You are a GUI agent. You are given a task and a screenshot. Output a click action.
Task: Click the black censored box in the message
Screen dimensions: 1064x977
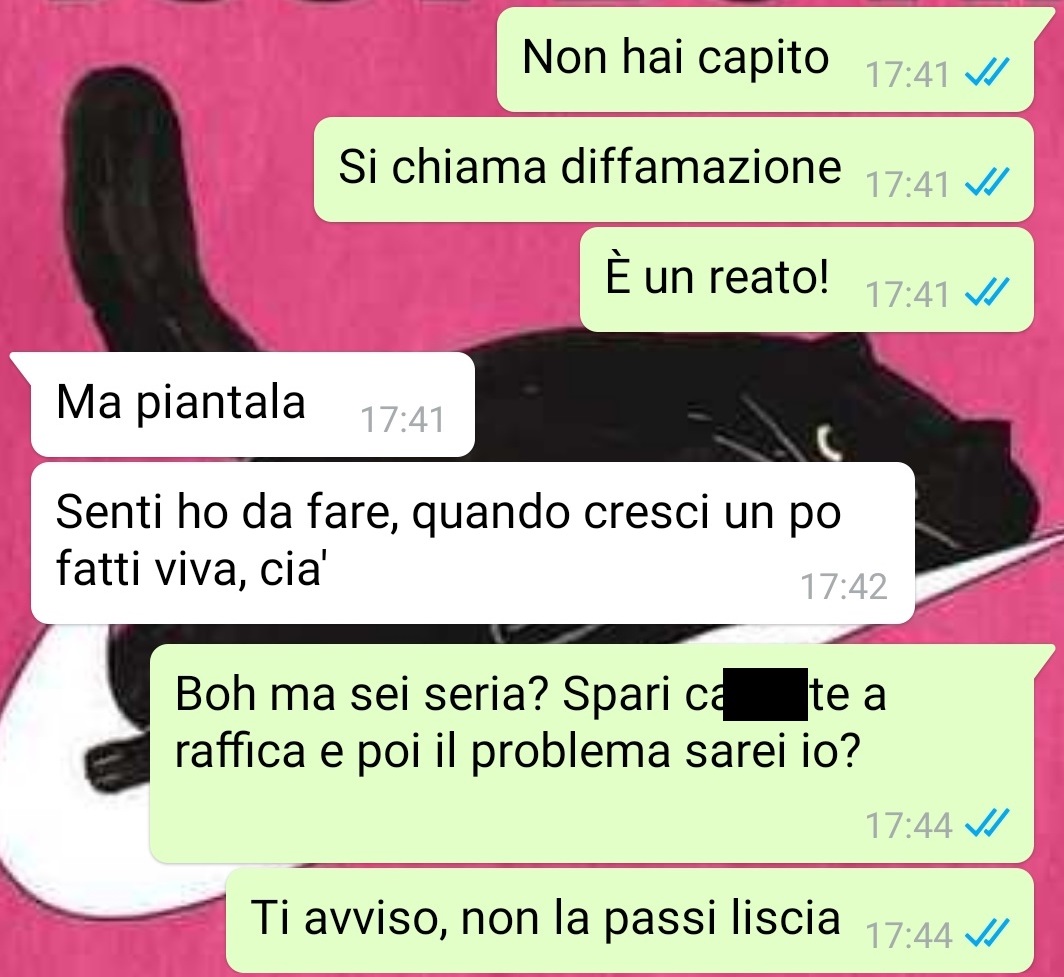[765, 694]
